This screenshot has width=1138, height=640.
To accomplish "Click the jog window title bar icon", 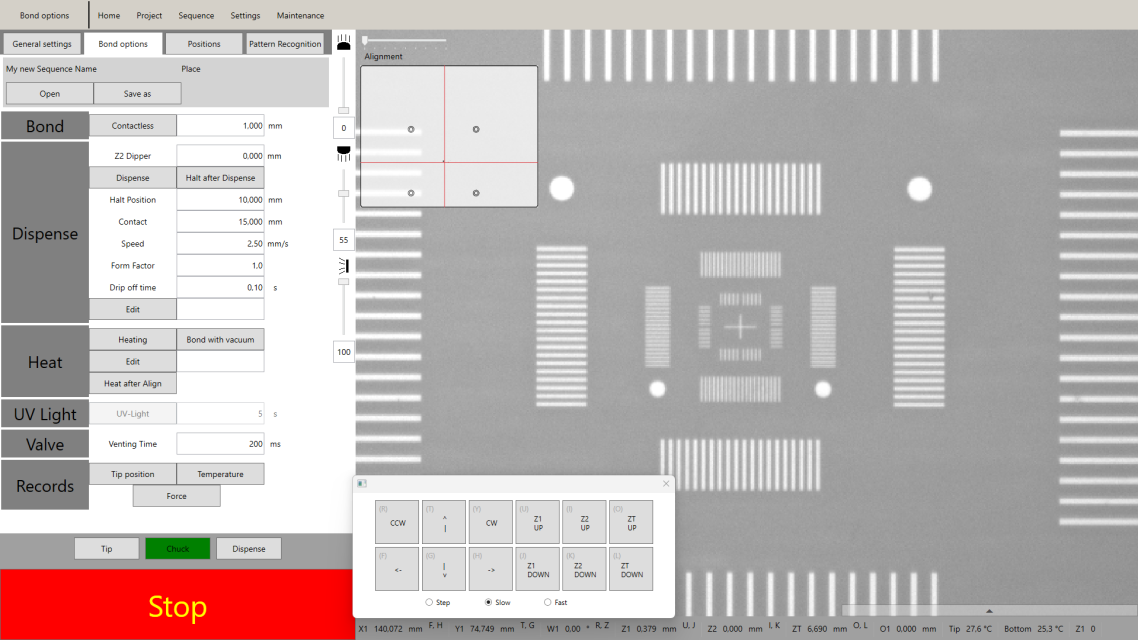I will 363,484.
